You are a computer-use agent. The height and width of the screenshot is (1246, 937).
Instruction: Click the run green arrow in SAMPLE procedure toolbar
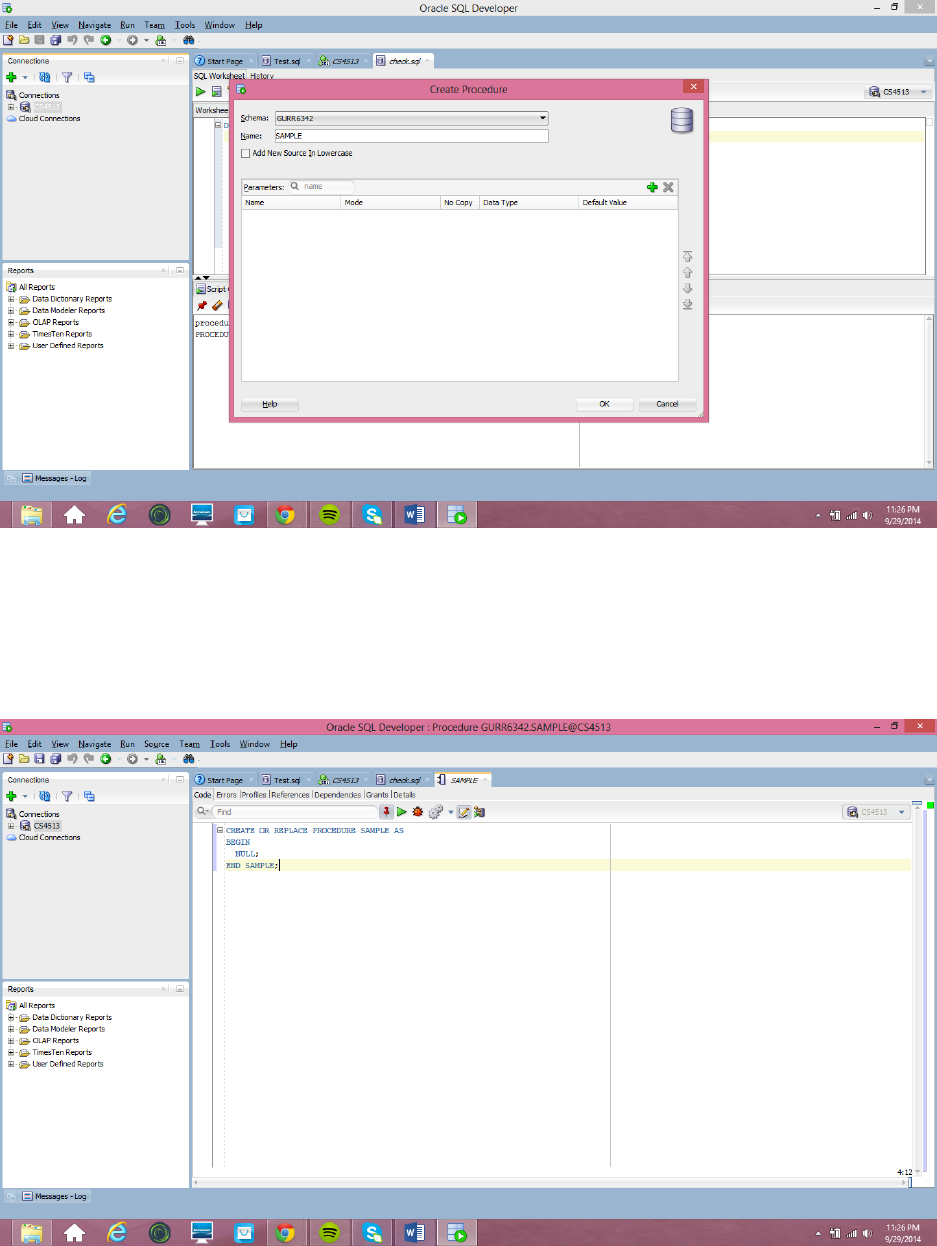point(402,812)
